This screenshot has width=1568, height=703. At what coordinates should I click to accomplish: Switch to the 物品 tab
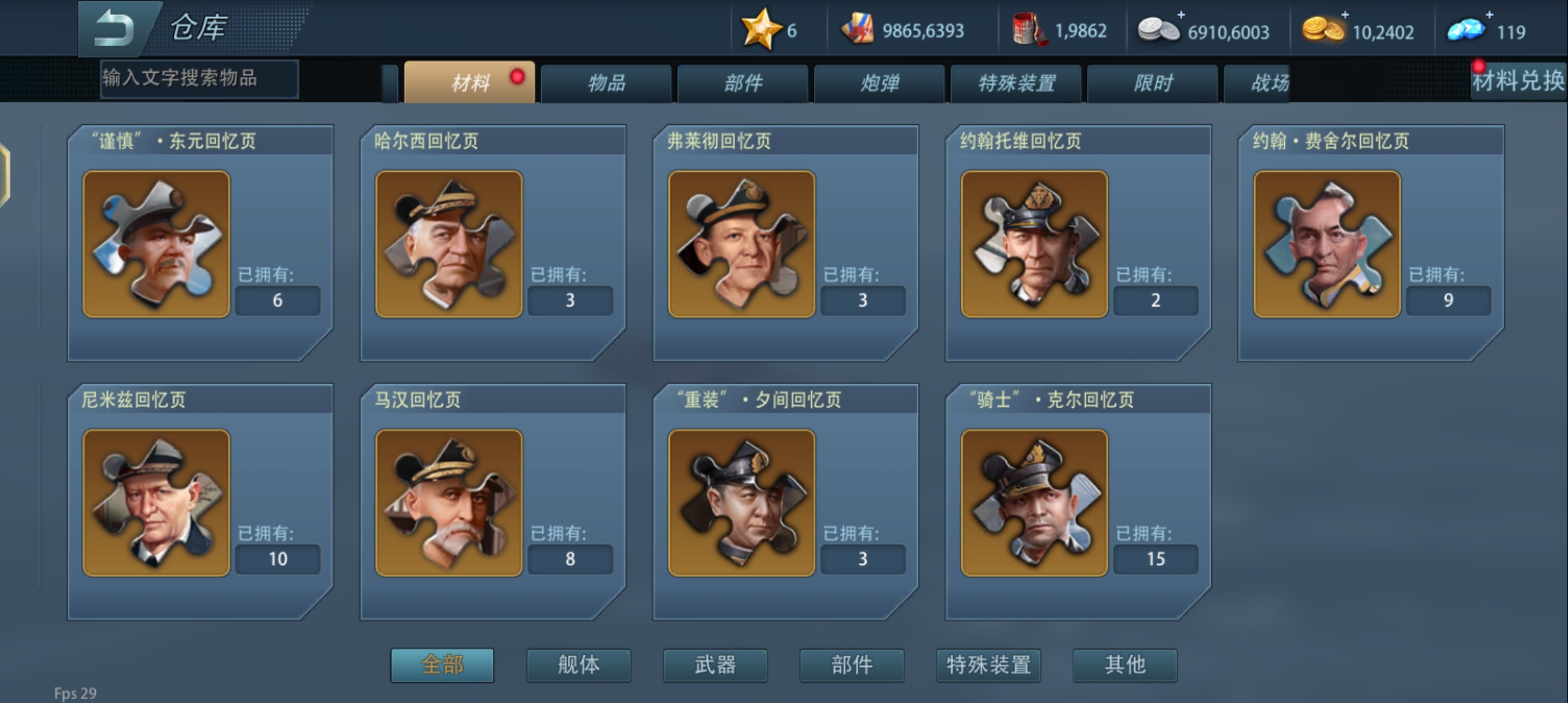(x=606, y=83)
